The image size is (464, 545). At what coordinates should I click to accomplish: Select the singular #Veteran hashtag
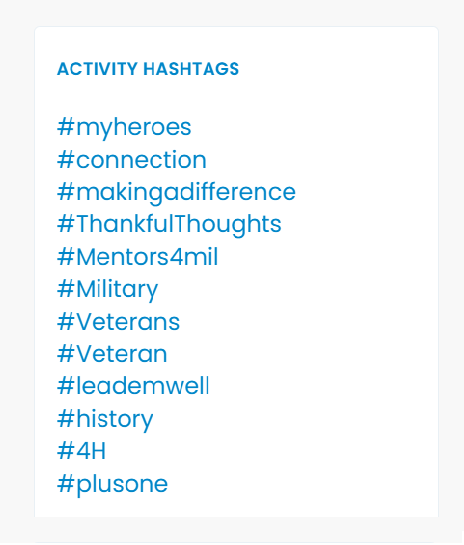point(112,354)
